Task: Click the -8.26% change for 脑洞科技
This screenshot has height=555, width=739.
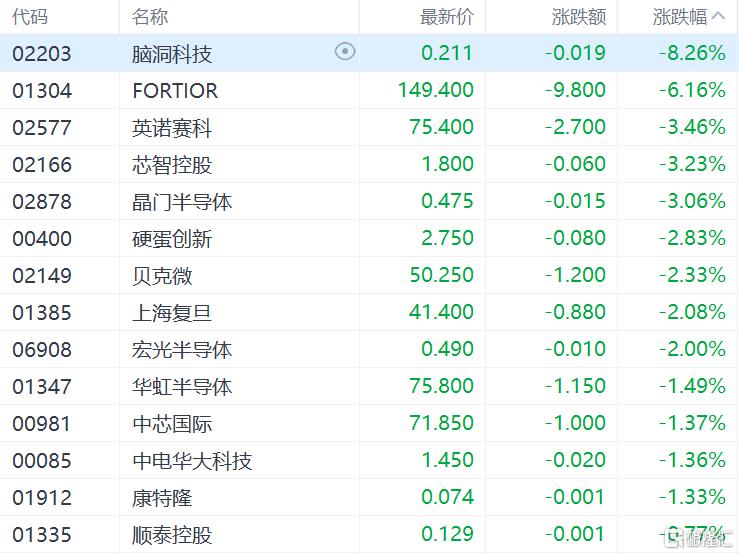Action: pyautogui.click(x=692, y=53)
